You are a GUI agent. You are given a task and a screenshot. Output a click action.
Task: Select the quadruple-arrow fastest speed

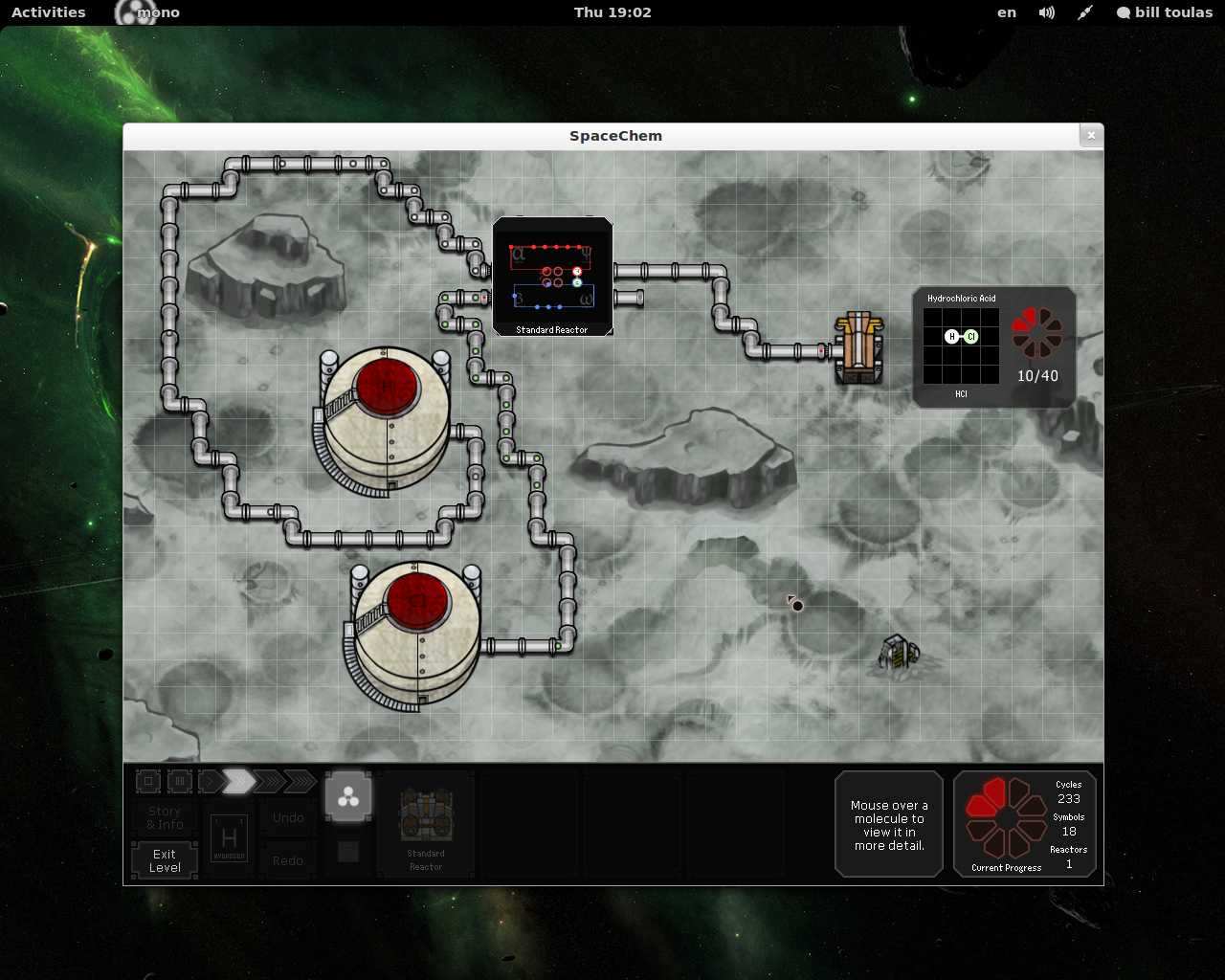click(301, 782)
